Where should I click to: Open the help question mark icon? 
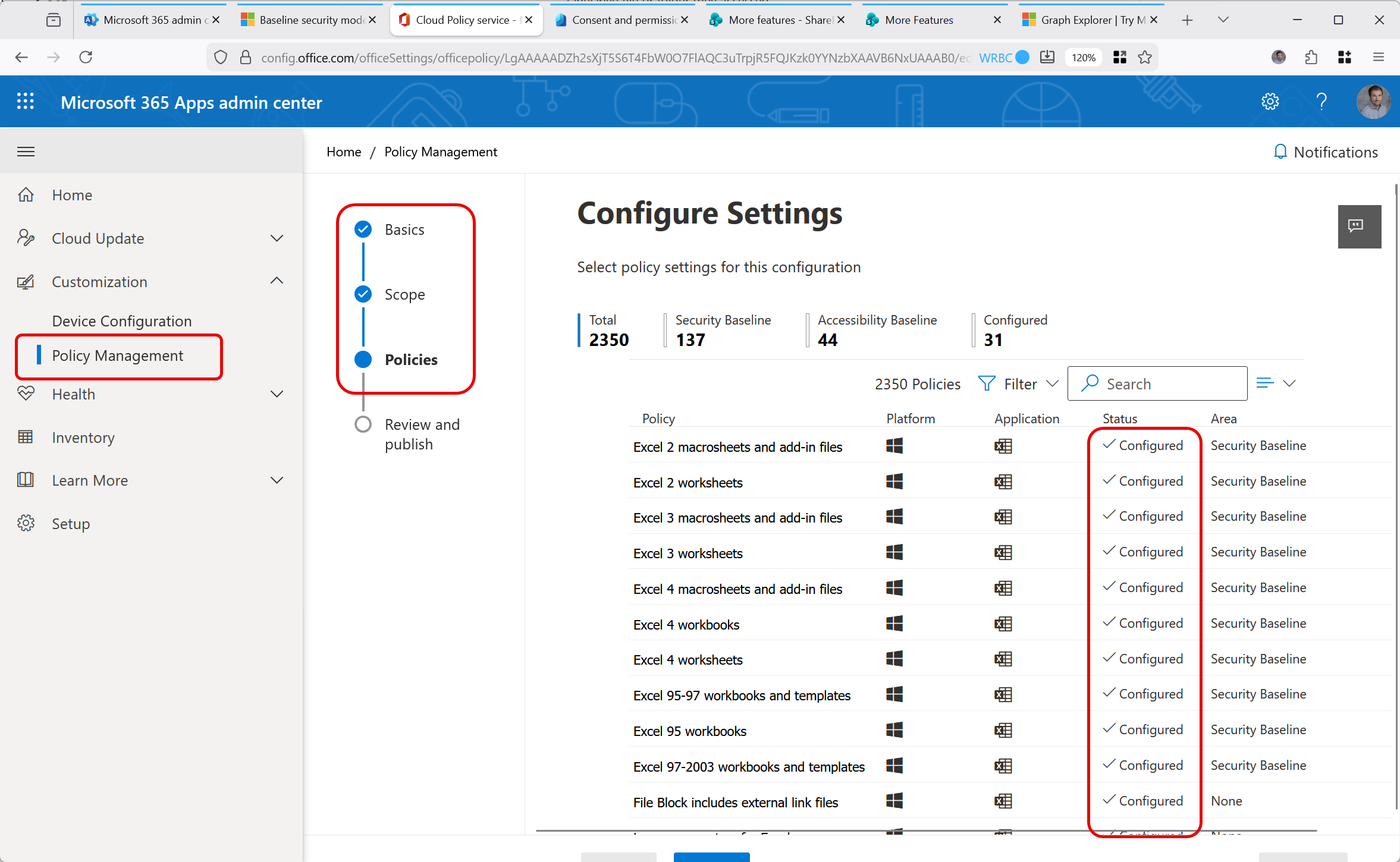[1321, 102]
